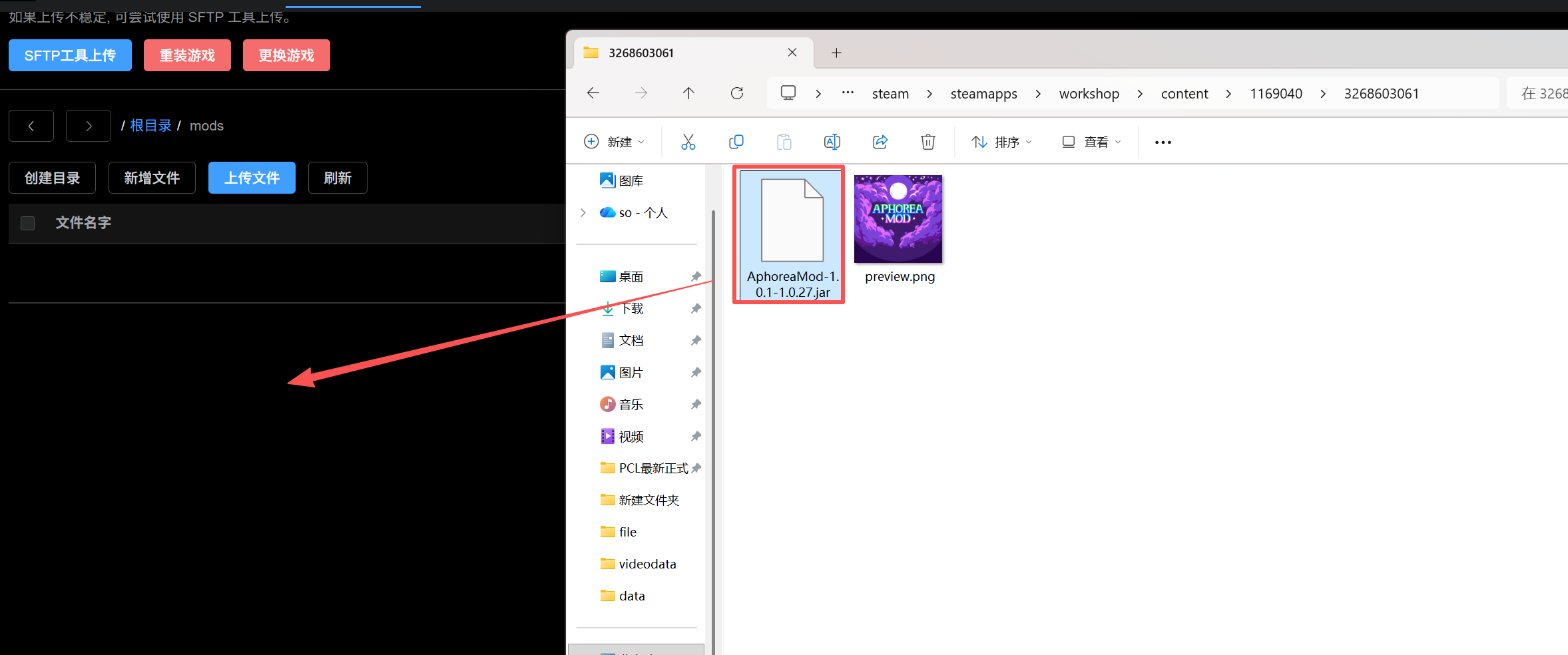The image size is (1568, 655).
Task: Open the three-dot more options menu
Action: point(1163,142)
